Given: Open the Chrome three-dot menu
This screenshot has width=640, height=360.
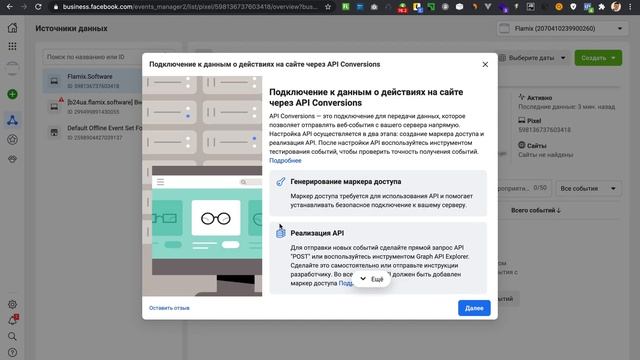Looking at the screenshot, I should coord(631,7).
